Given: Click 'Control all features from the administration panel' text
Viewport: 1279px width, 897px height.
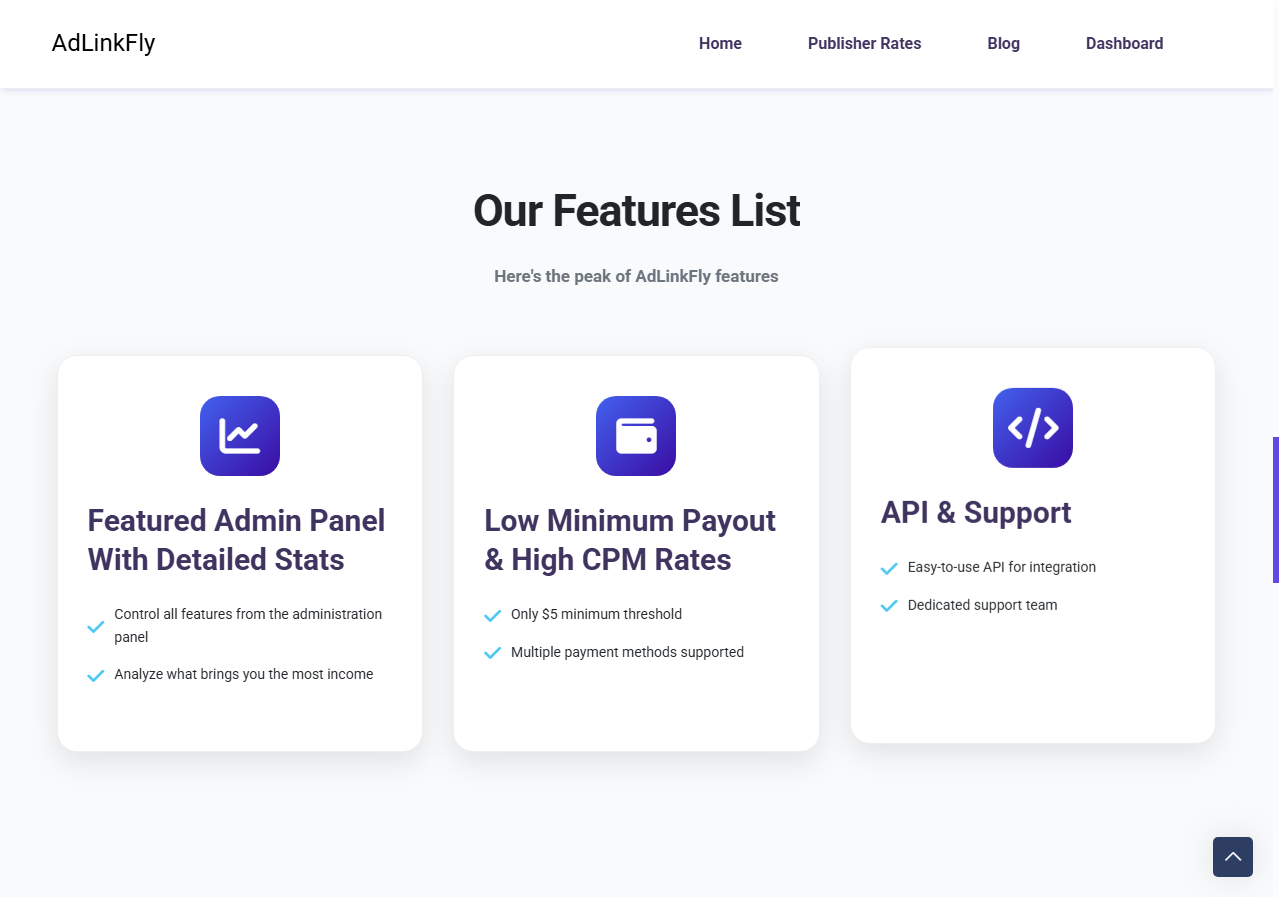Looking at the screenshot, I should click(x=248, y=626).
